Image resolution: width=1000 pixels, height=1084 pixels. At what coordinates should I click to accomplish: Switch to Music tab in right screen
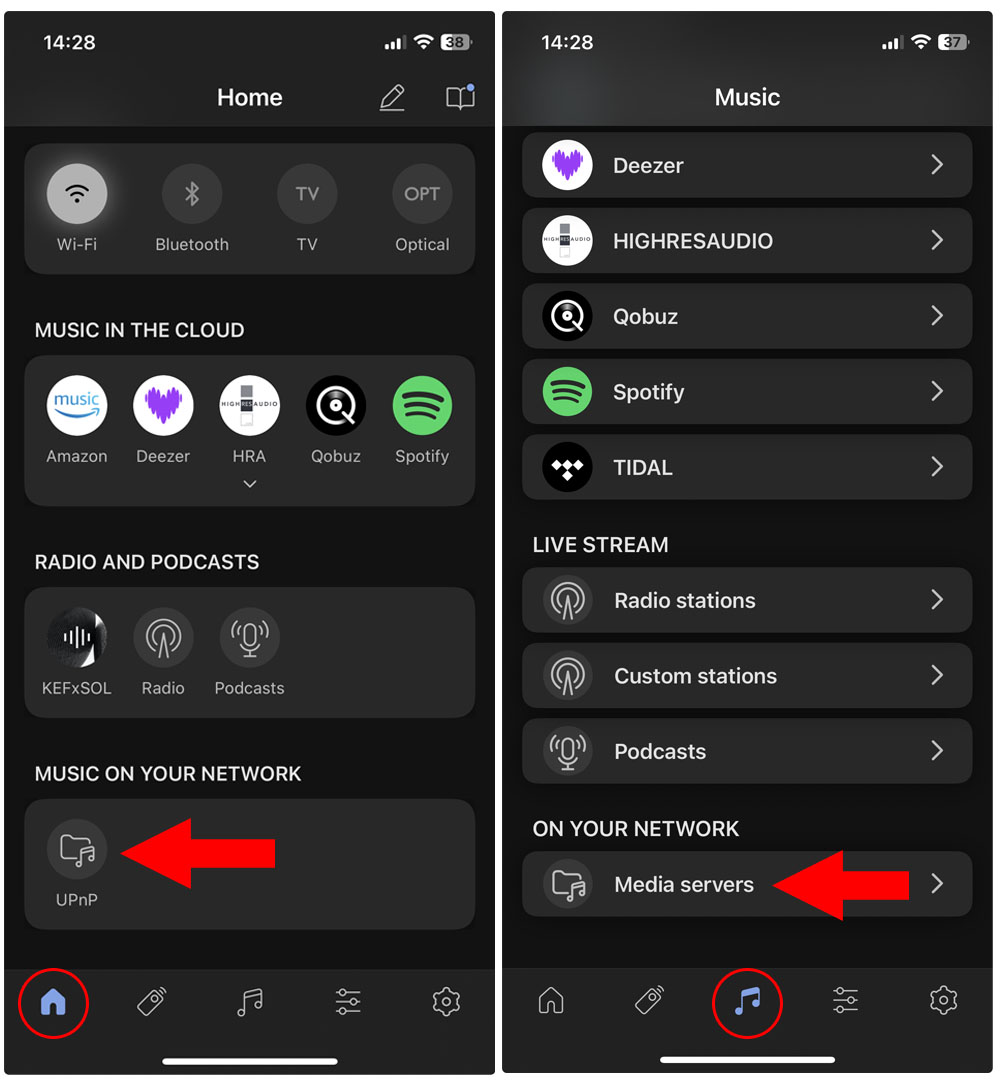[747, 1002]
